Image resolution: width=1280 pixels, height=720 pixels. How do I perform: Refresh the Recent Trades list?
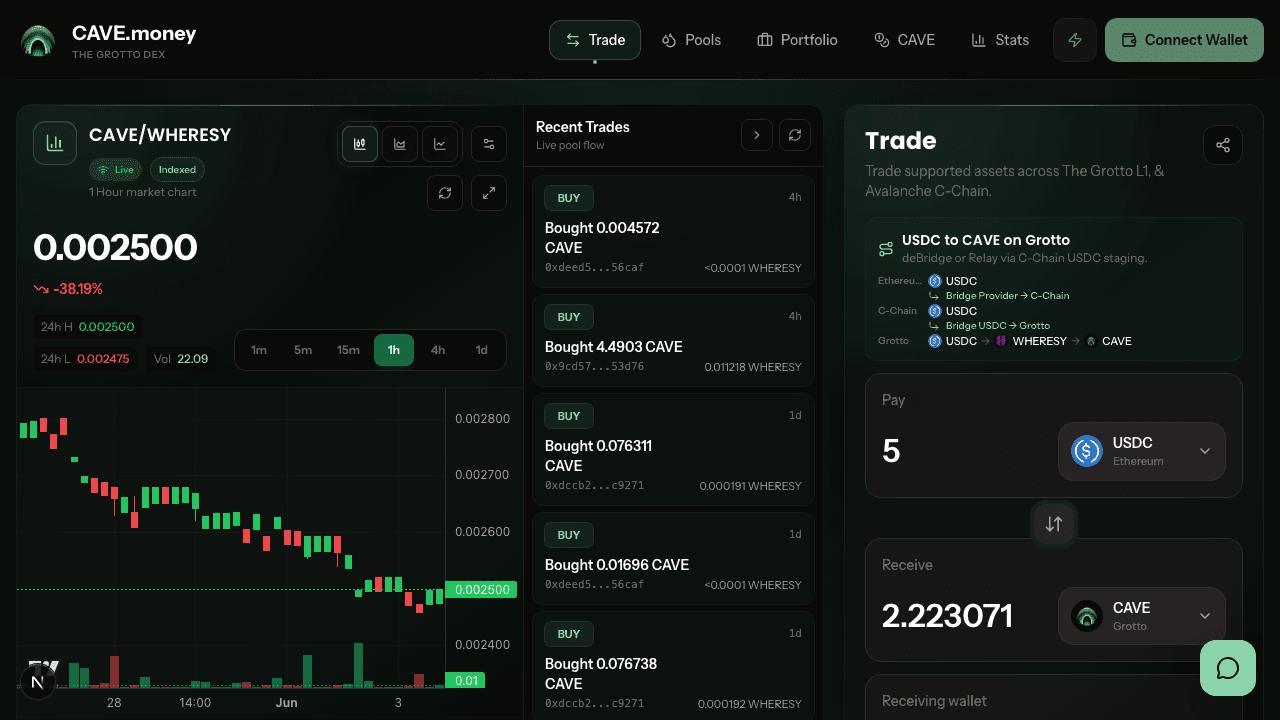[795, 135]
